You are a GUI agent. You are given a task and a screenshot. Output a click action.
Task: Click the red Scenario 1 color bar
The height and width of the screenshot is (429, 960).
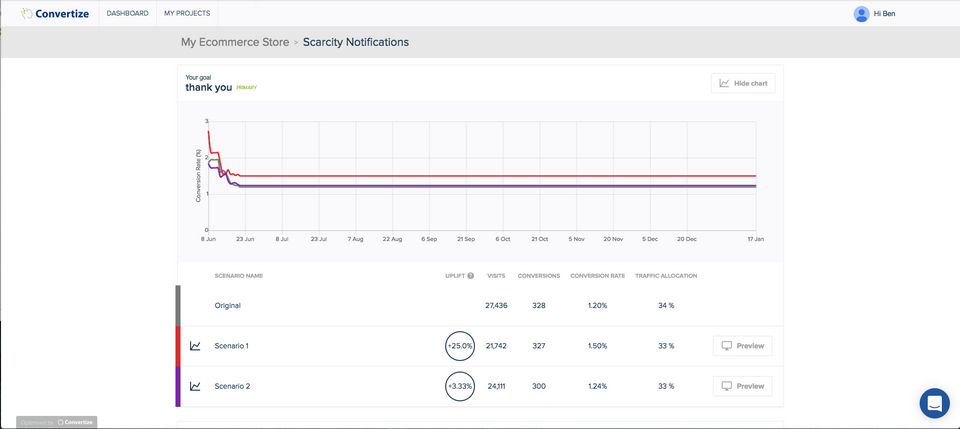(x=178, y=346)
